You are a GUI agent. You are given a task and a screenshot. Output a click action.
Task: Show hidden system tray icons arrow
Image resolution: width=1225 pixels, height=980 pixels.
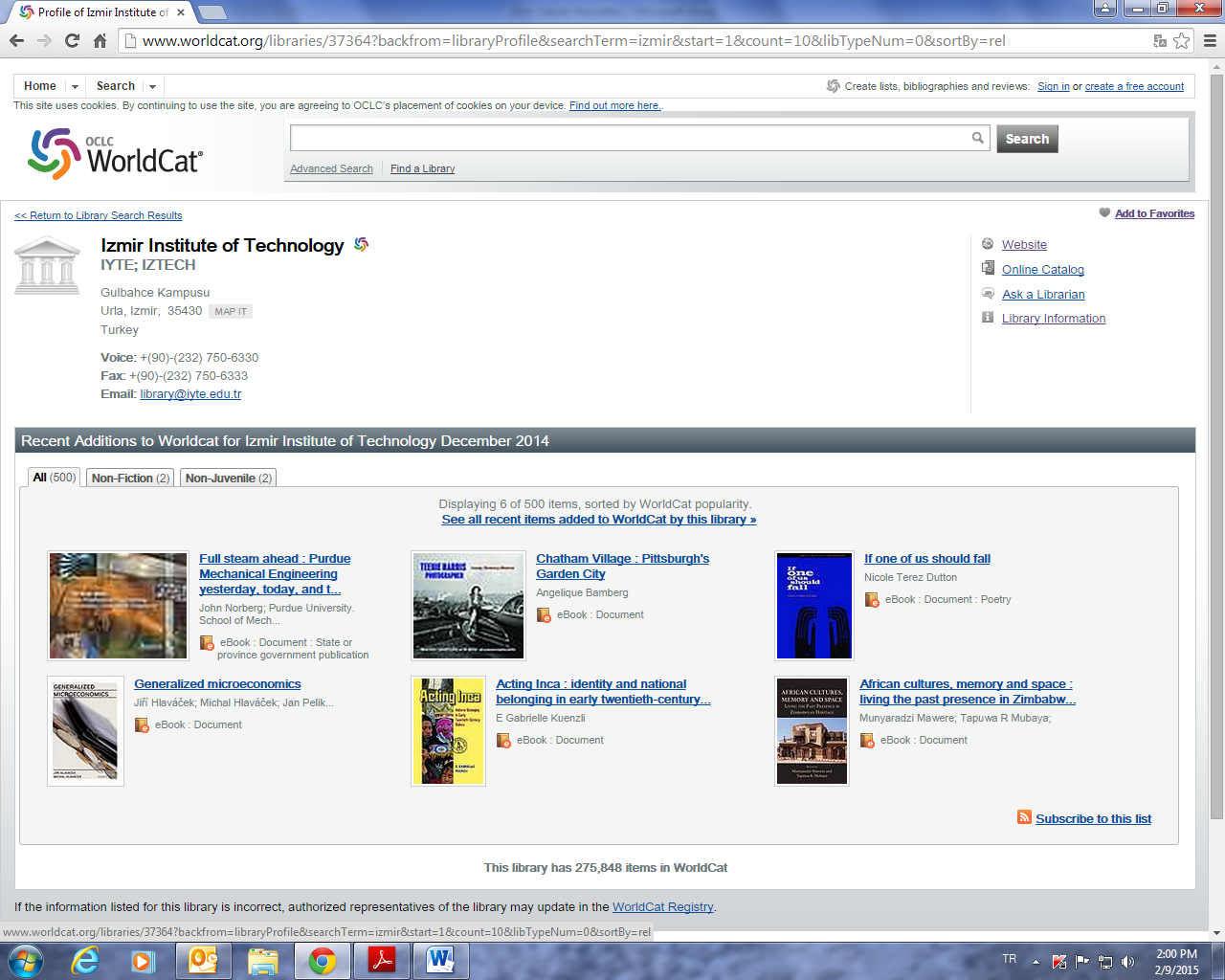[1036, 961]
